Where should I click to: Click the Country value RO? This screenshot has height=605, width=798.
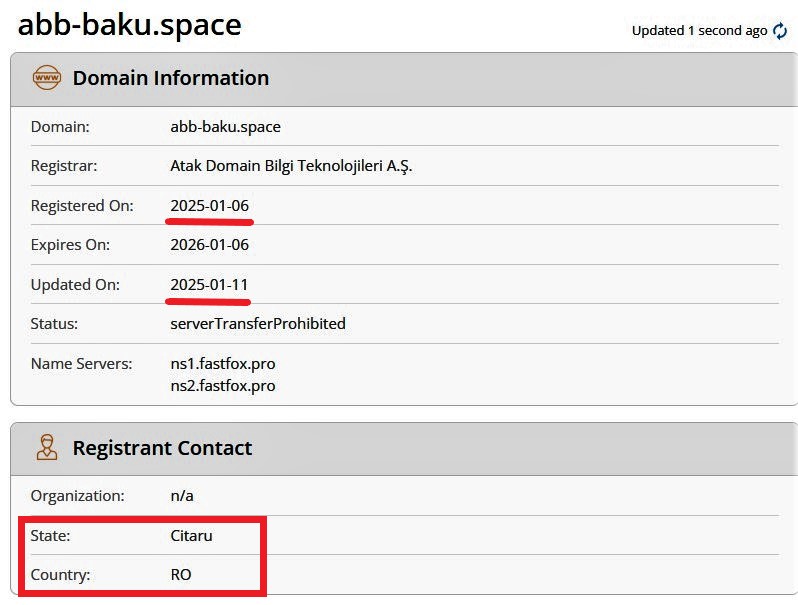181,575
